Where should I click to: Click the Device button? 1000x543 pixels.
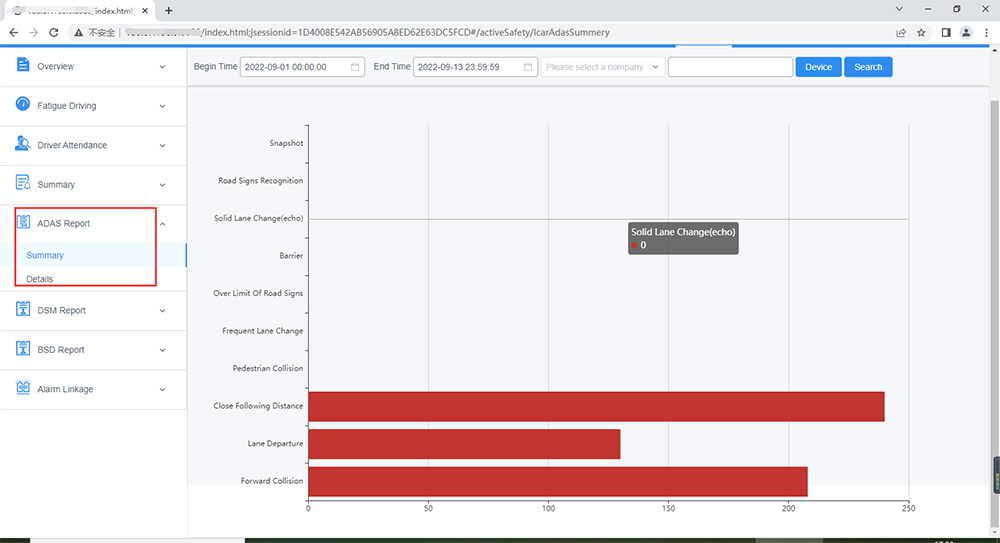point(818,67)
